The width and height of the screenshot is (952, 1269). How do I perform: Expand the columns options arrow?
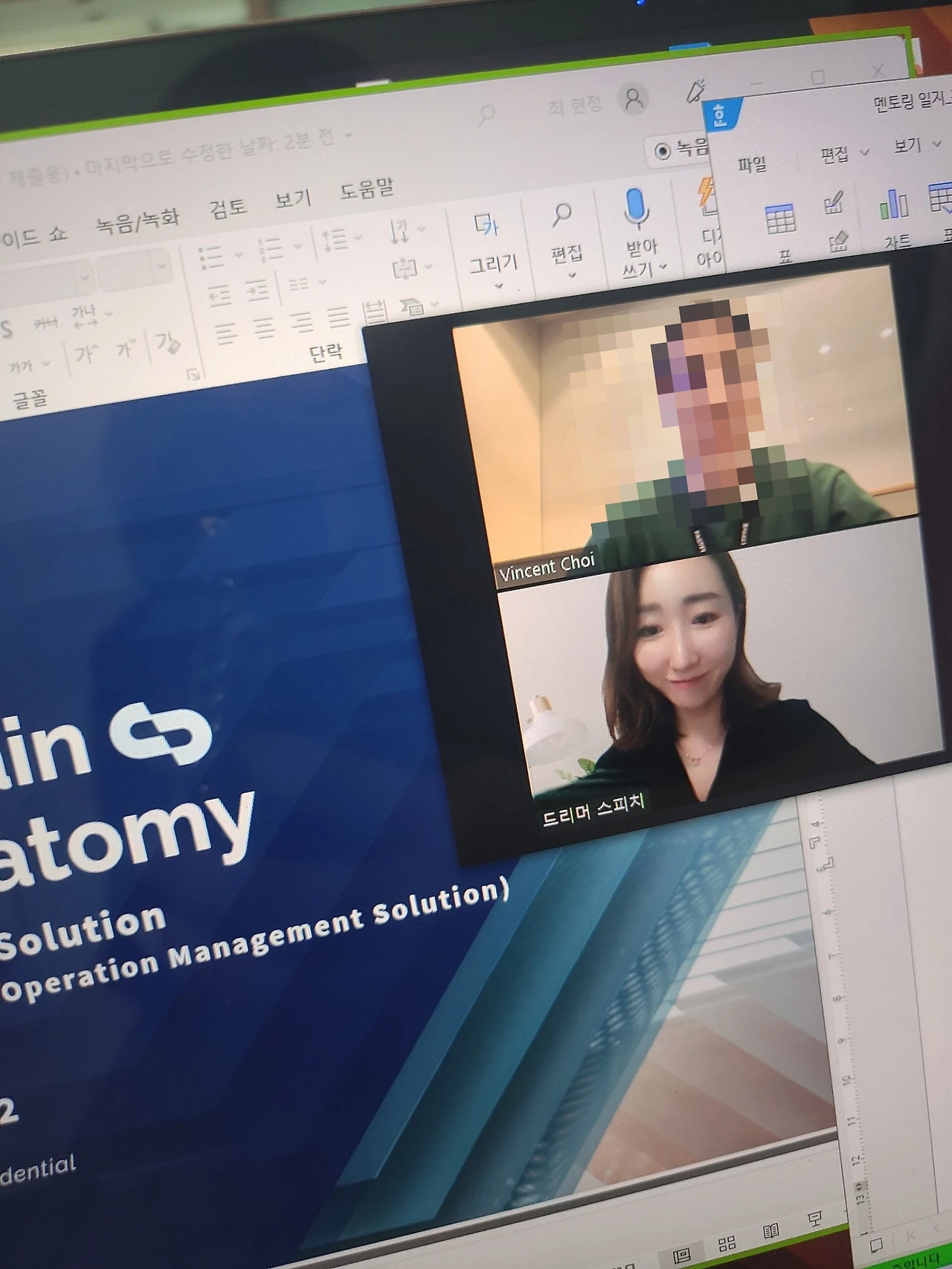[x=321, y=282]
